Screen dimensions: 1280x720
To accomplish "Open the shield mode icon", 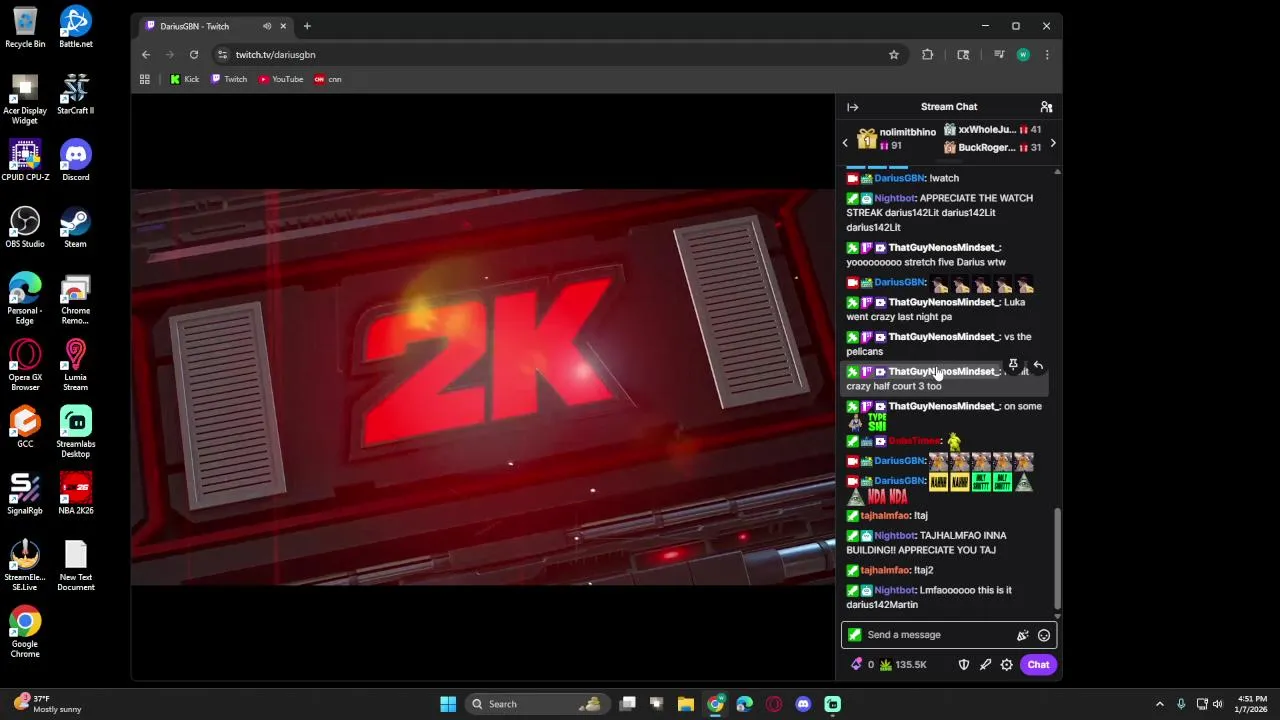I will point(964,665).
